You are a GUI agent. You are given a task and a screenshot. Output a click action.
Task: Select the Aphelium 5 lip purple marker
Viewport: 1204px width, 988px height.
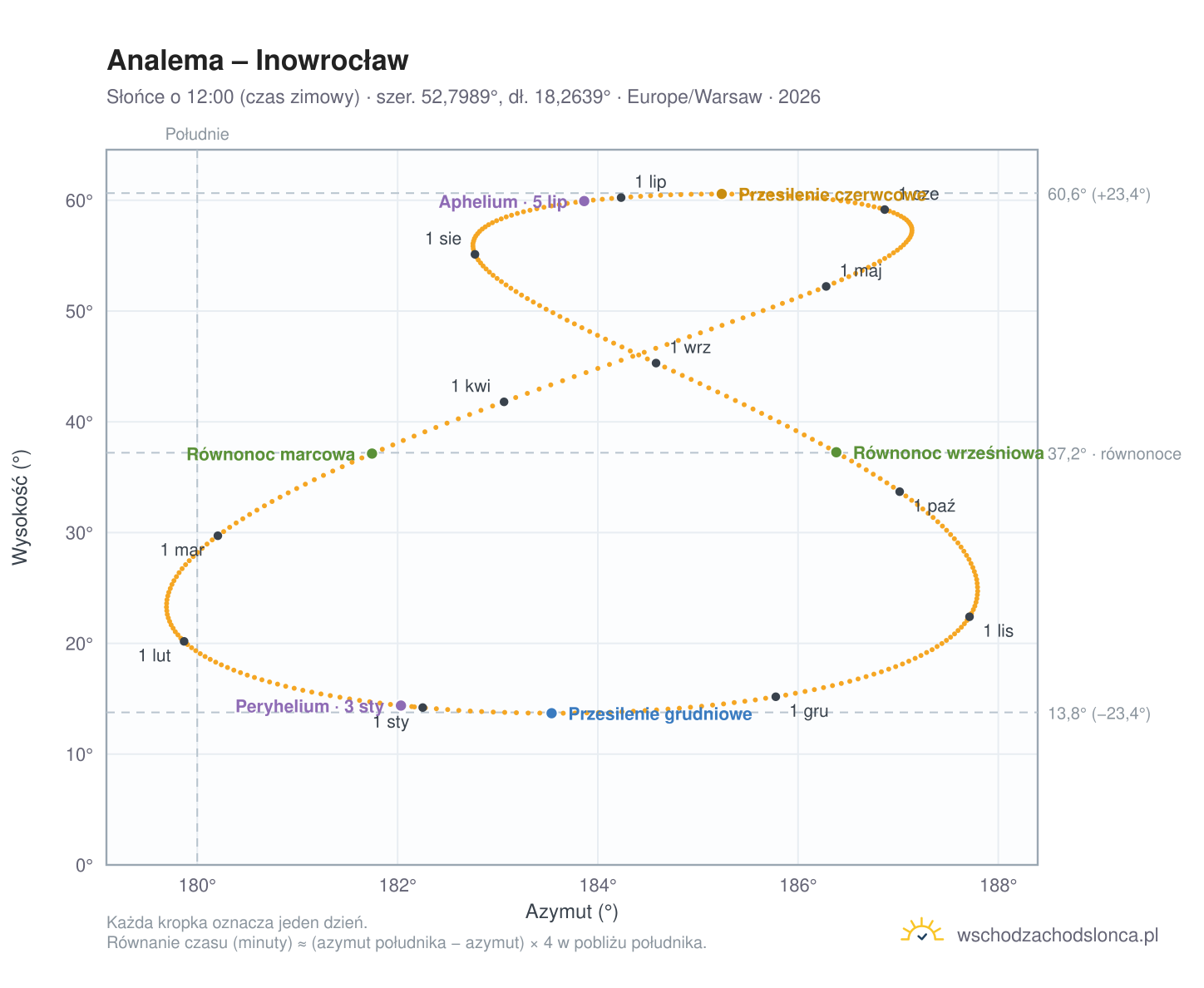click(585, 201)
